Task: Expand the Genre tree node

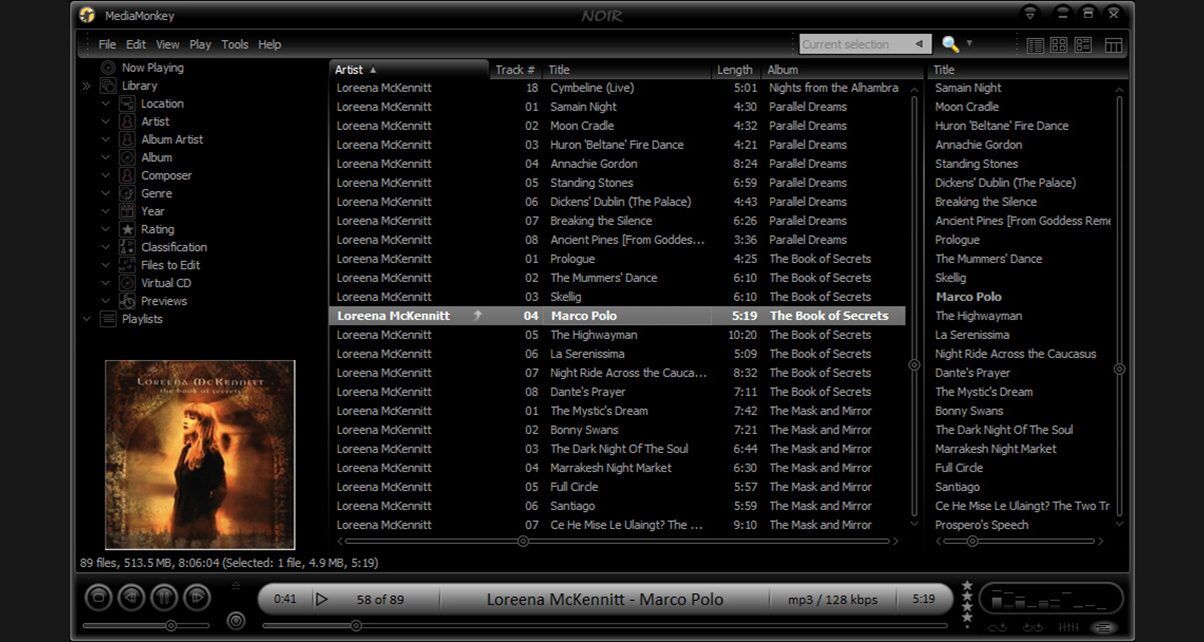Action: coord(105,194)
